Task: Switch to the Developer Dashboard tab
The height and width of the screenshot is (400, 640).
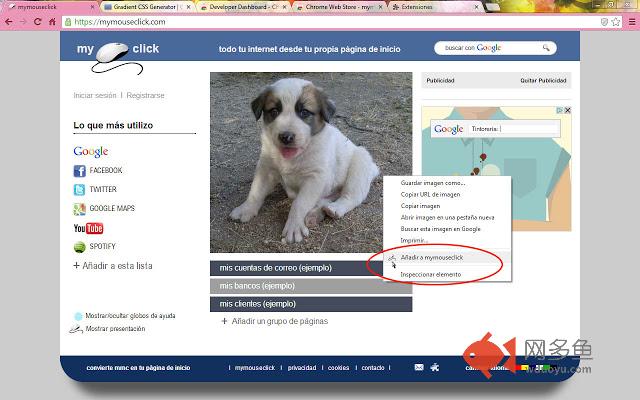Action: 243,7
